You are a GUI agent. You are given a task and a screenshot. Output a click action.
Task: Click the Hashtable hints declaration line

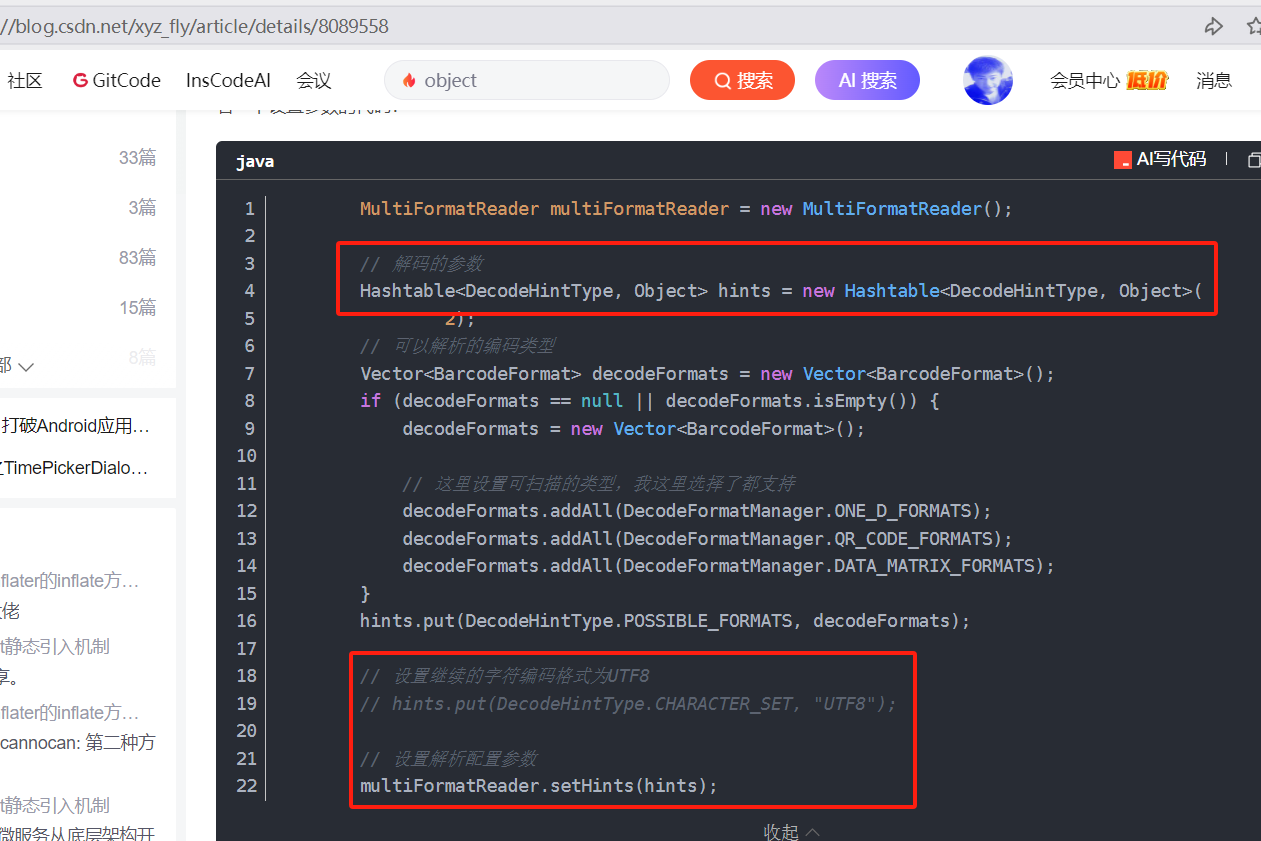(x=781, y=291)
